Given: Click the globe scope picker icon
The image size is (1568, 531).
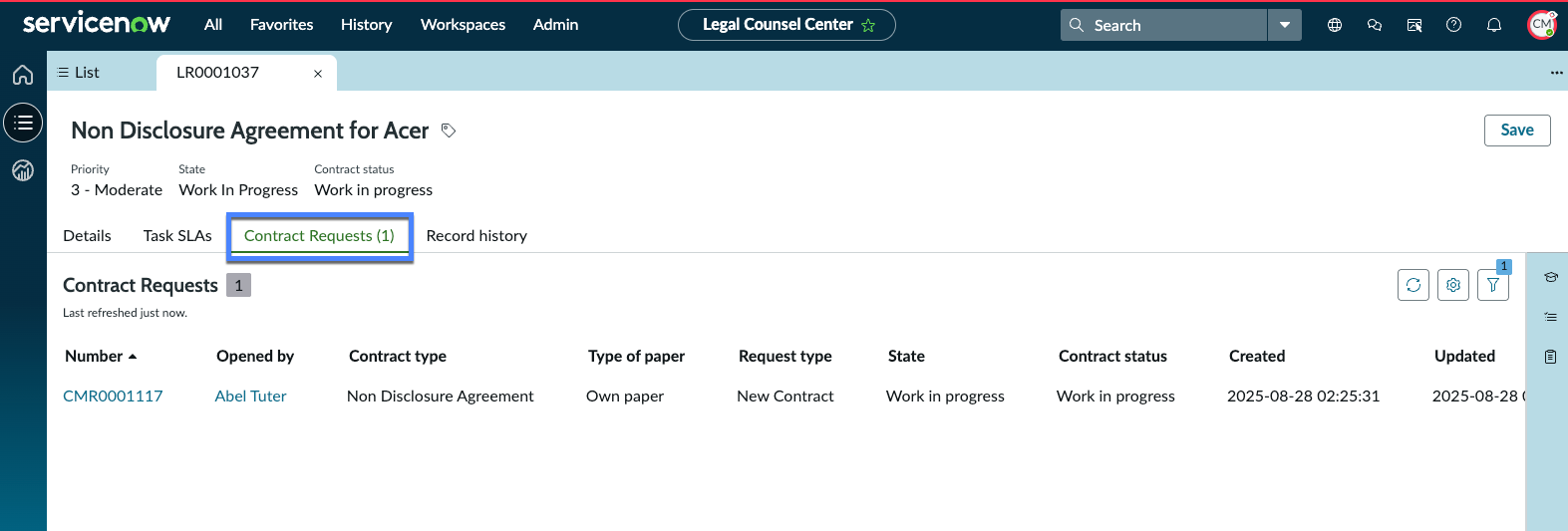Looking at the screenshot, I should tap(1335, 25).
